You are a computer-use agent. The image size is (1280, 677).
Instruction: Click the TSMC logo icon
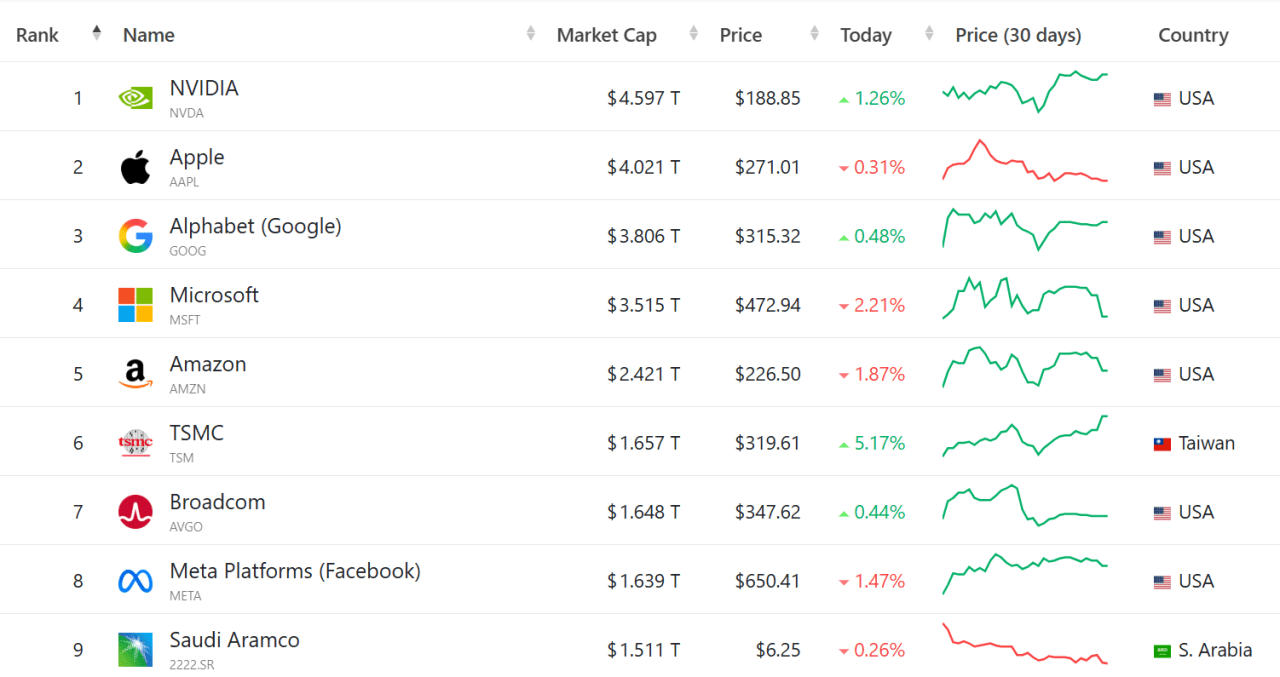pyautogui.click(x=136, y=443)
